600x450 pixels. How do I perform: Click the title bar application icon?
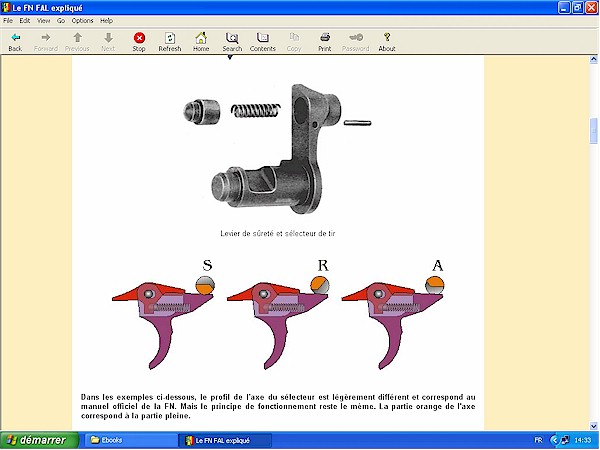pos(6,8)
